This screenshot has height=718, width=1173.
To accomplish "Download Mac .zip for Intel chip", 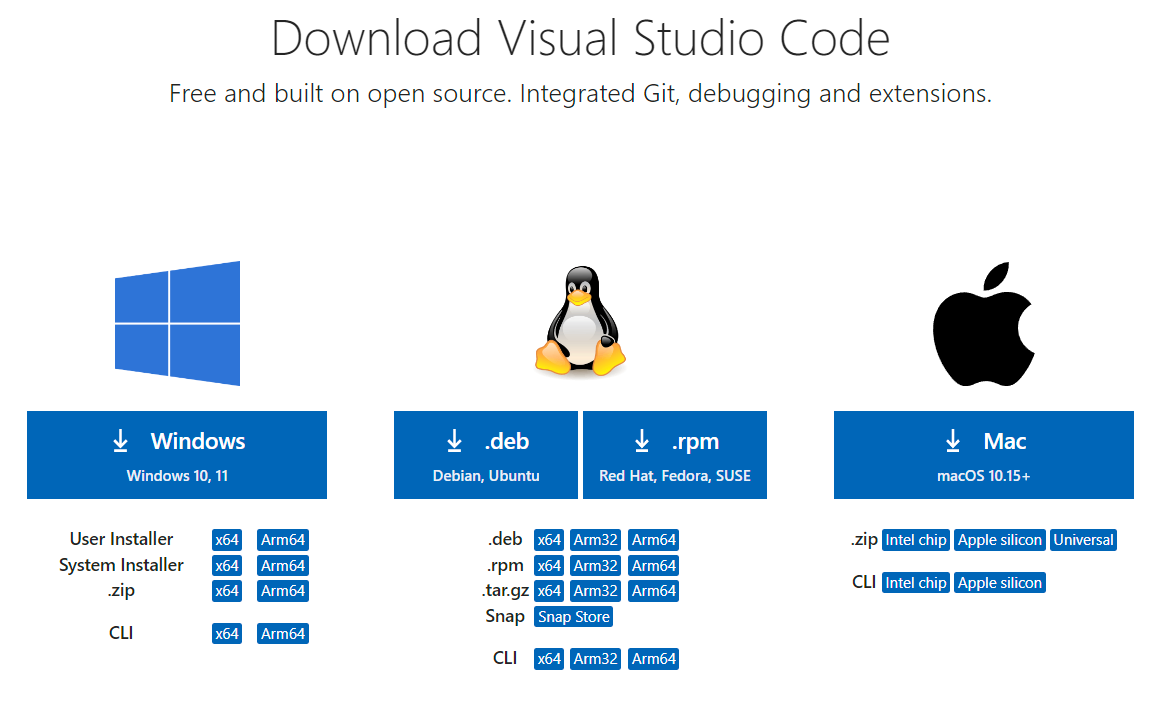I will [x=916, y=540].
